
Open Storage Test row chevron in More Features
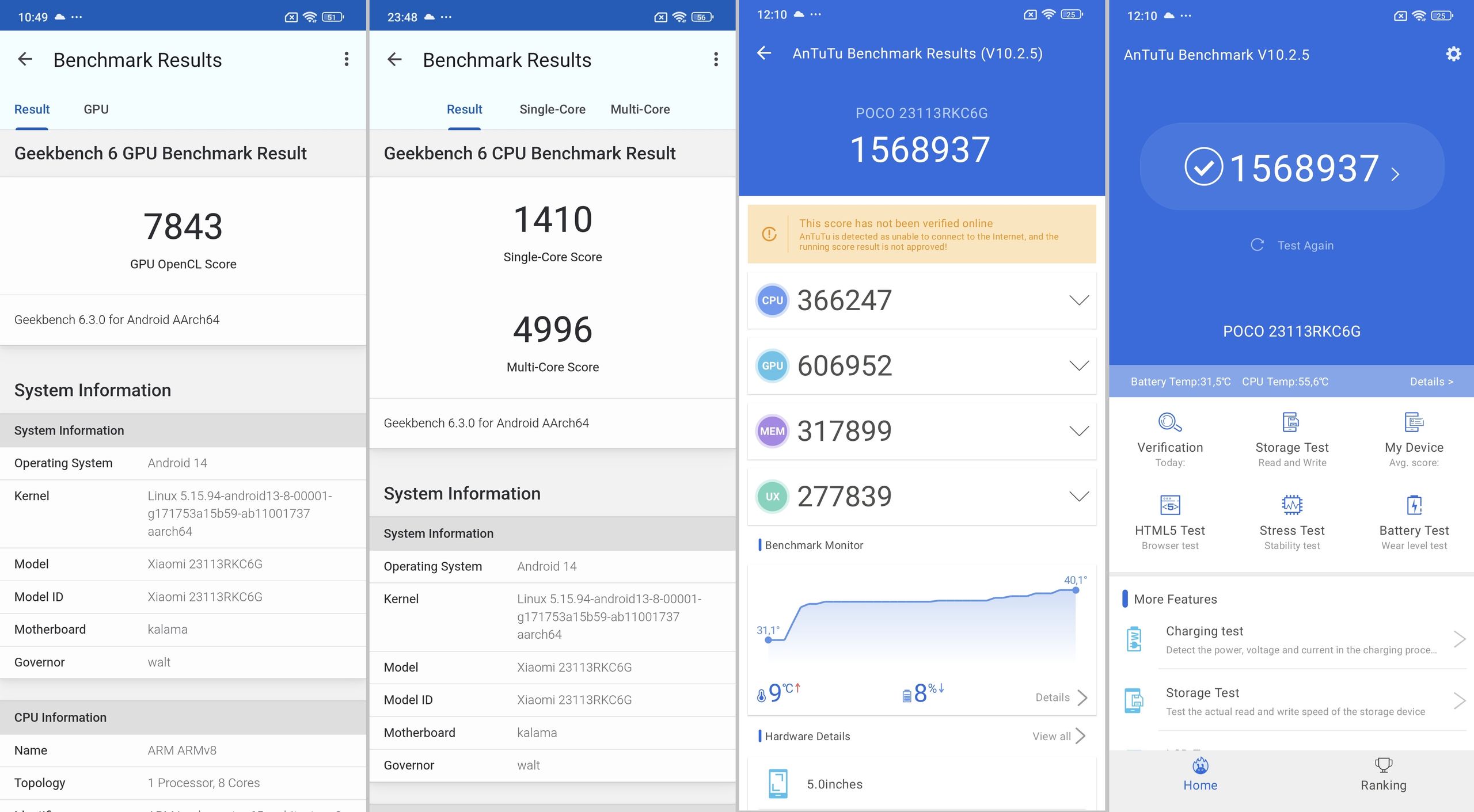point(1458,700)
